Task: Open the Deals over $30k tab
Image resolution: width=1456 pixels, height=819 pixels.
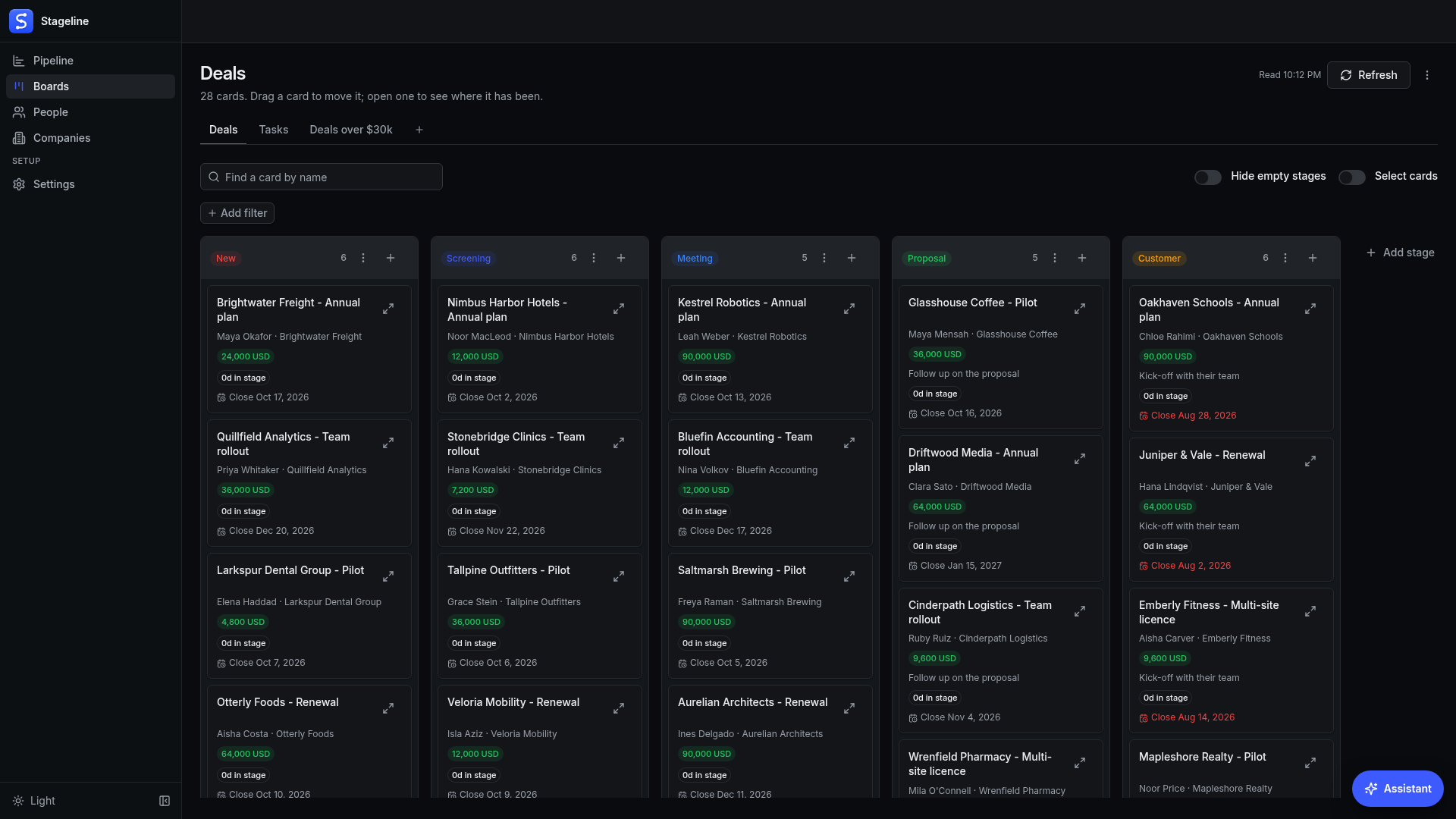Action: 351,130
